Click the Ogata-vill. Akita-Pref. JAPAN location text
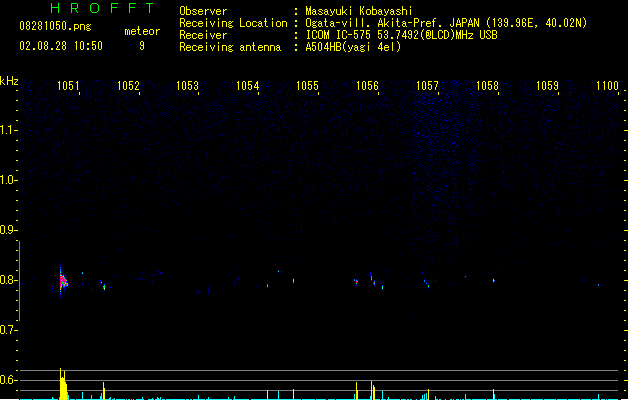The image size is (629, 400). pyautogui.click(x=446, y=23)
